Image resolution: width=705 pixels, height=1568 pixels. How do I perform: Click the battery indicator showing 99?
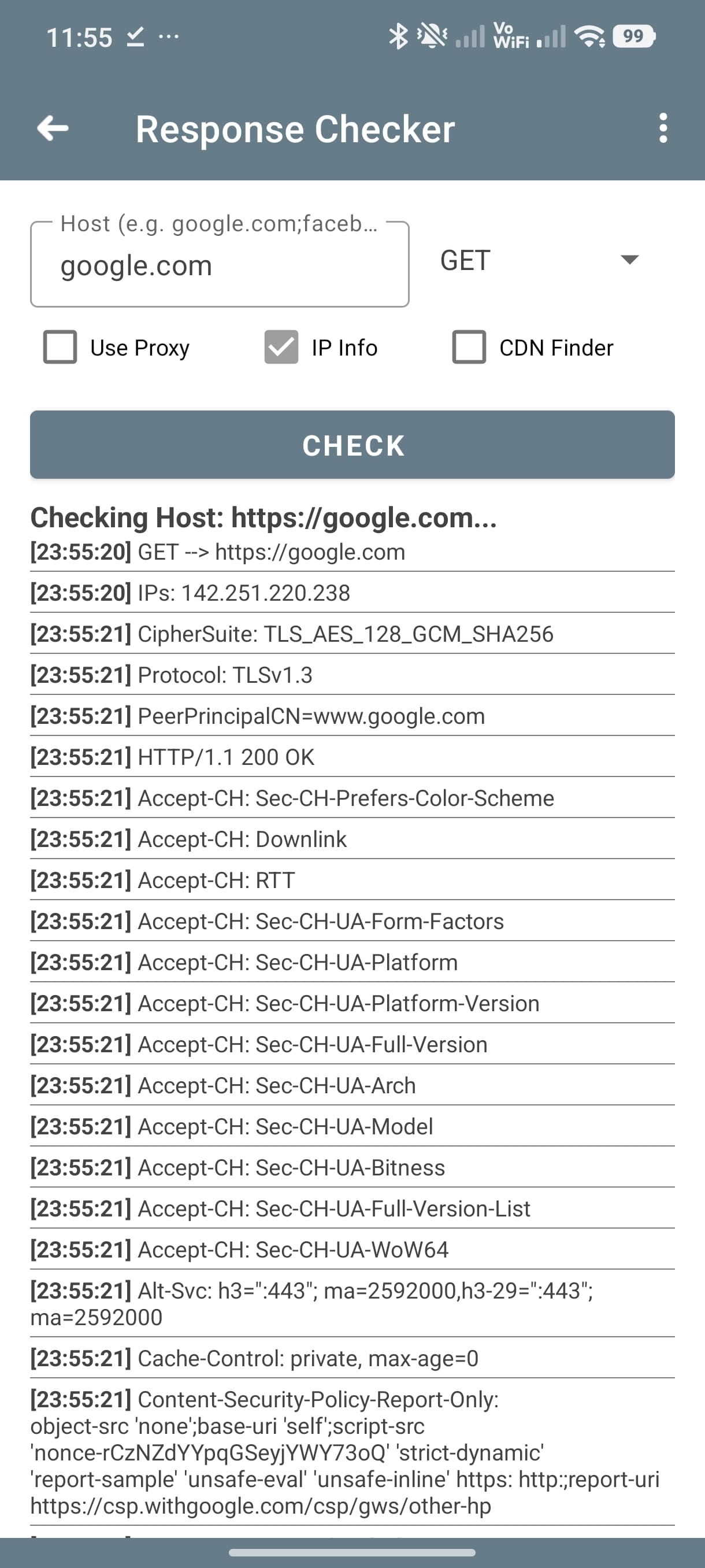pos(633,36)
